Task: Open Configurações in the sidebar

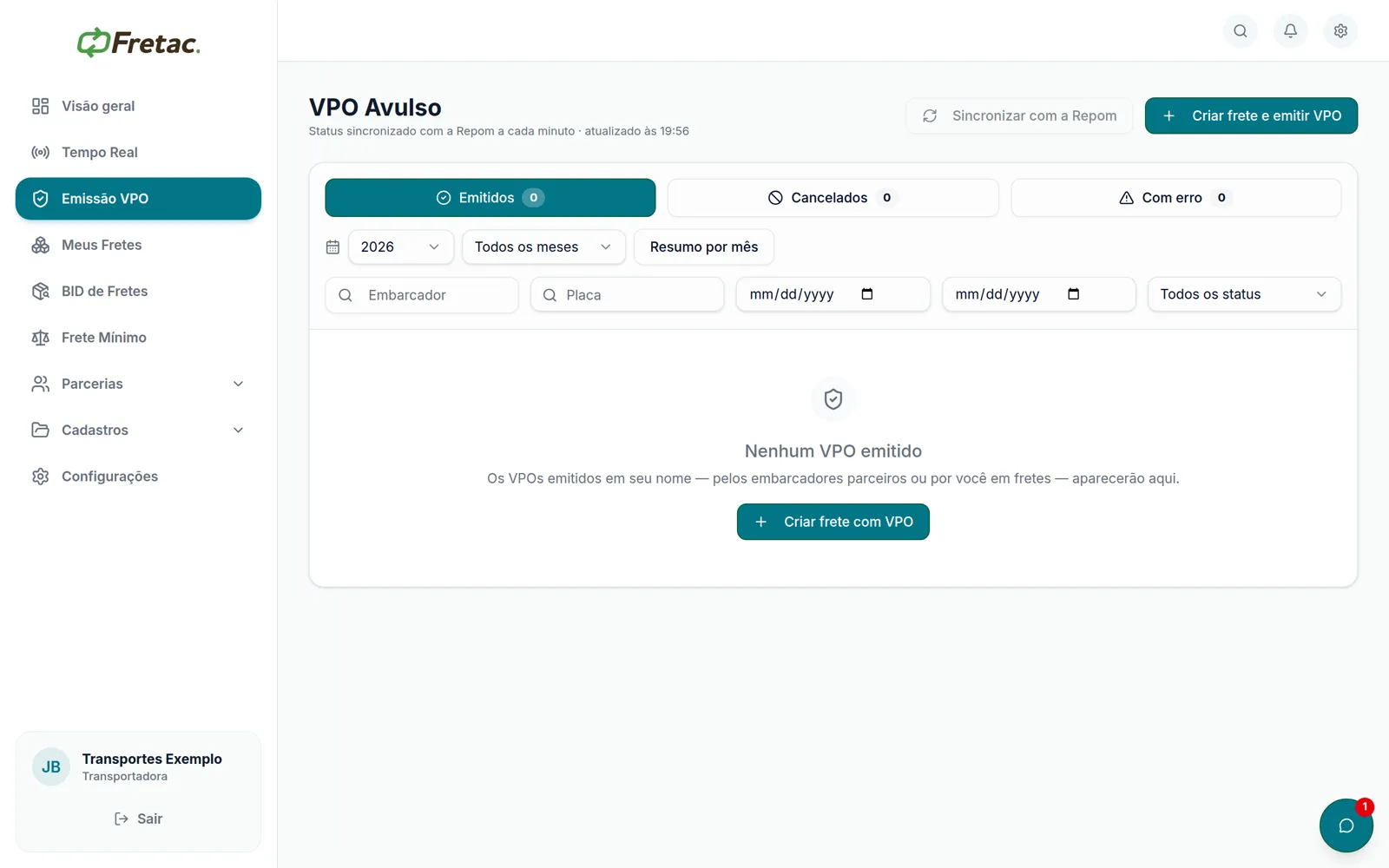Action: pos(139,477)
